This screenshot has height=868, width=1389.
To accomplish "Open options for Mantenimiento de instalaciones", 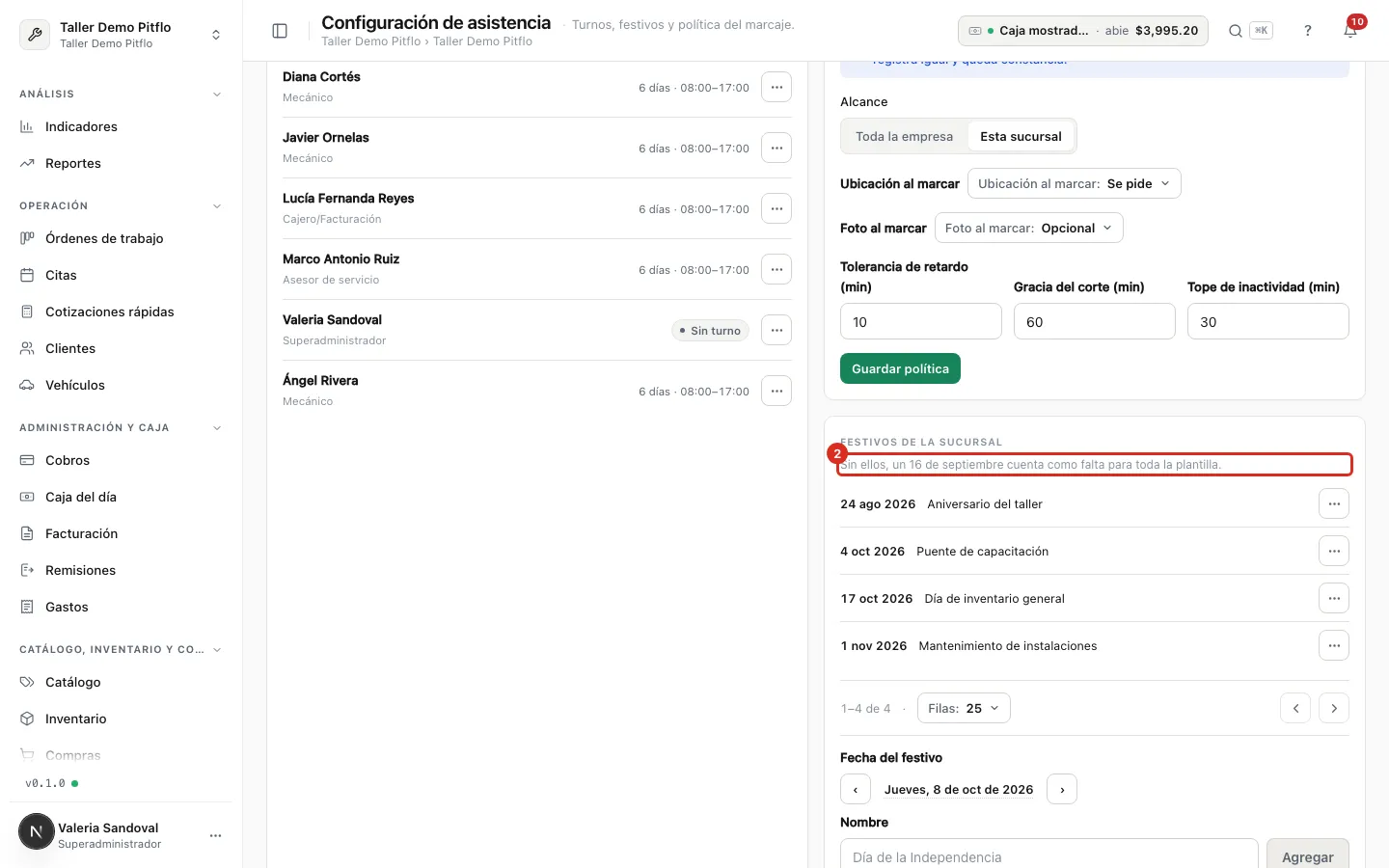I will (1334, 645).
